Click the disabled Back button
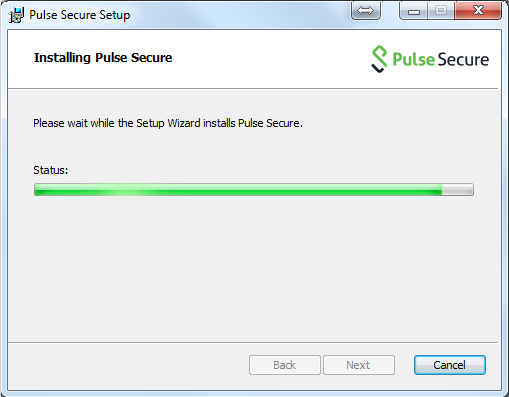 [x=285, y=365]
